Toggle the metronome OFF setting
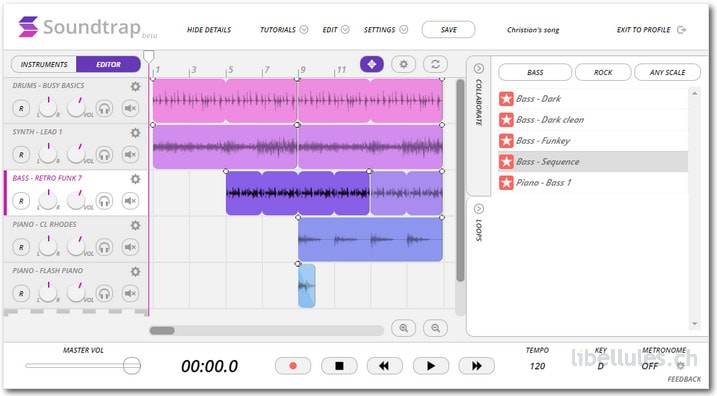 click(650, 366)
